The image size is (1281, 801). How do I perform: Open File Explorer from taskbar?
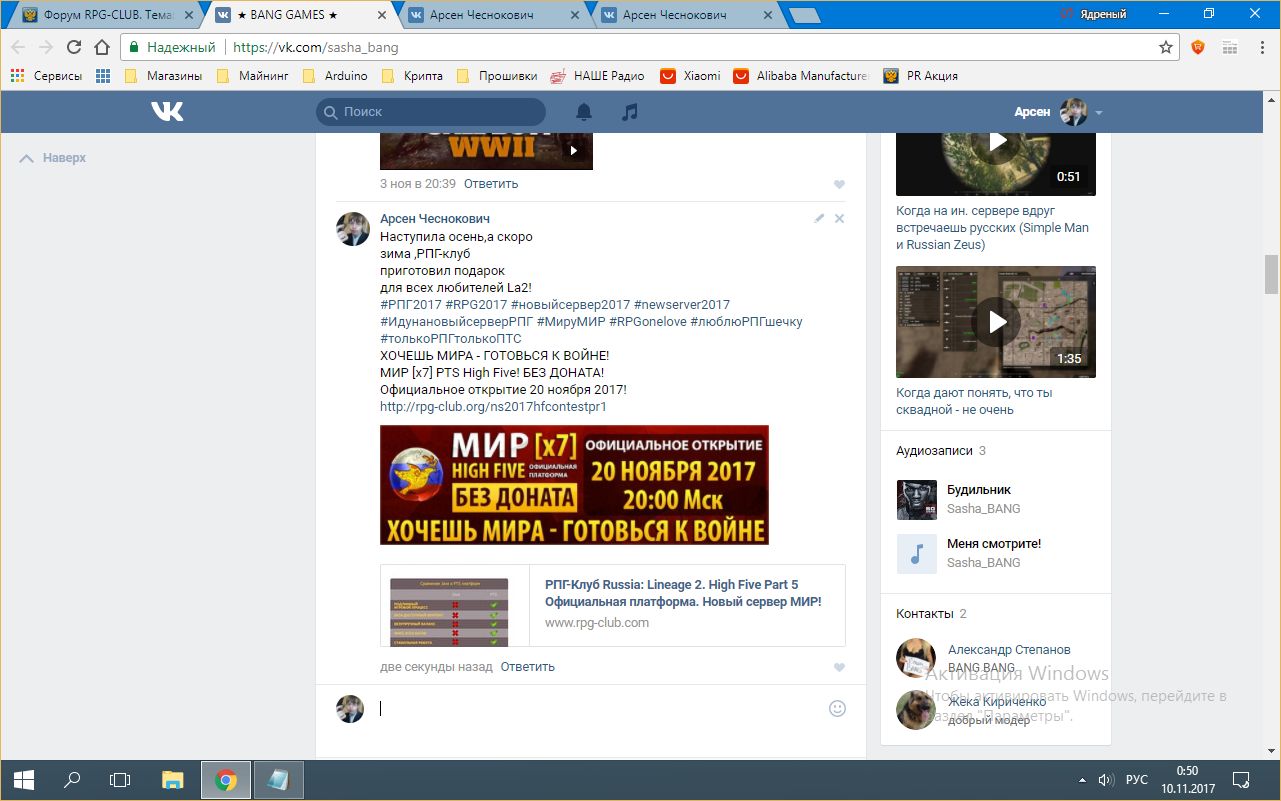tap(173, 779)
